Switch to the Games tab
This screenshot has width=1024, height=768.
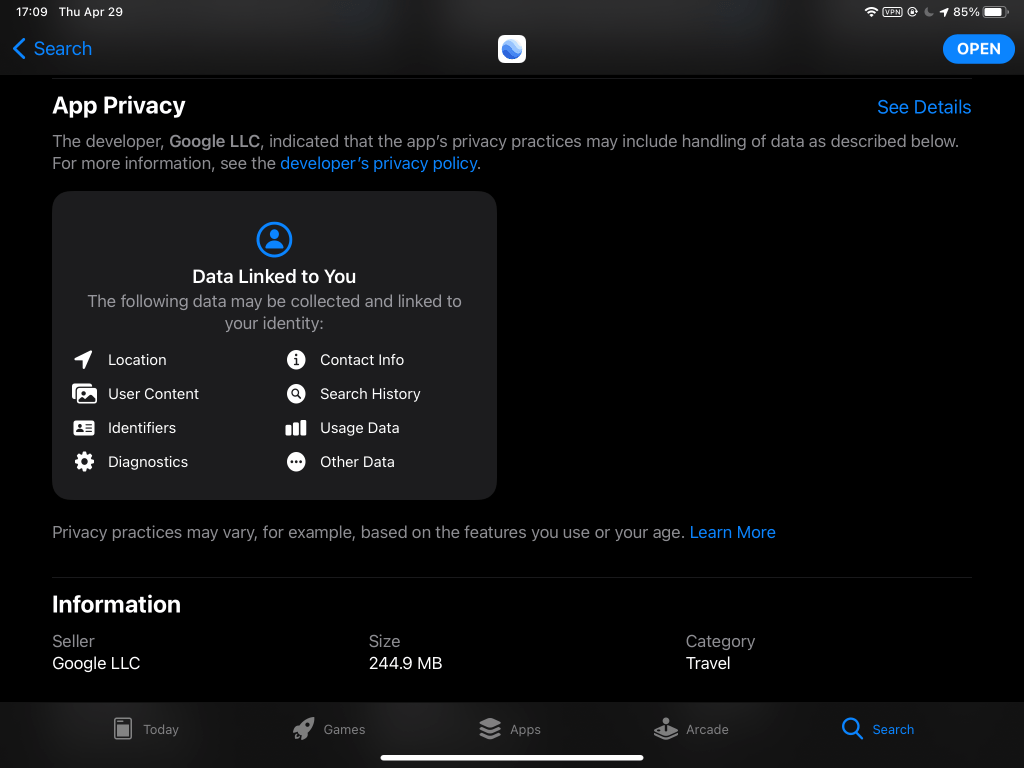click(x=329, y=729)
